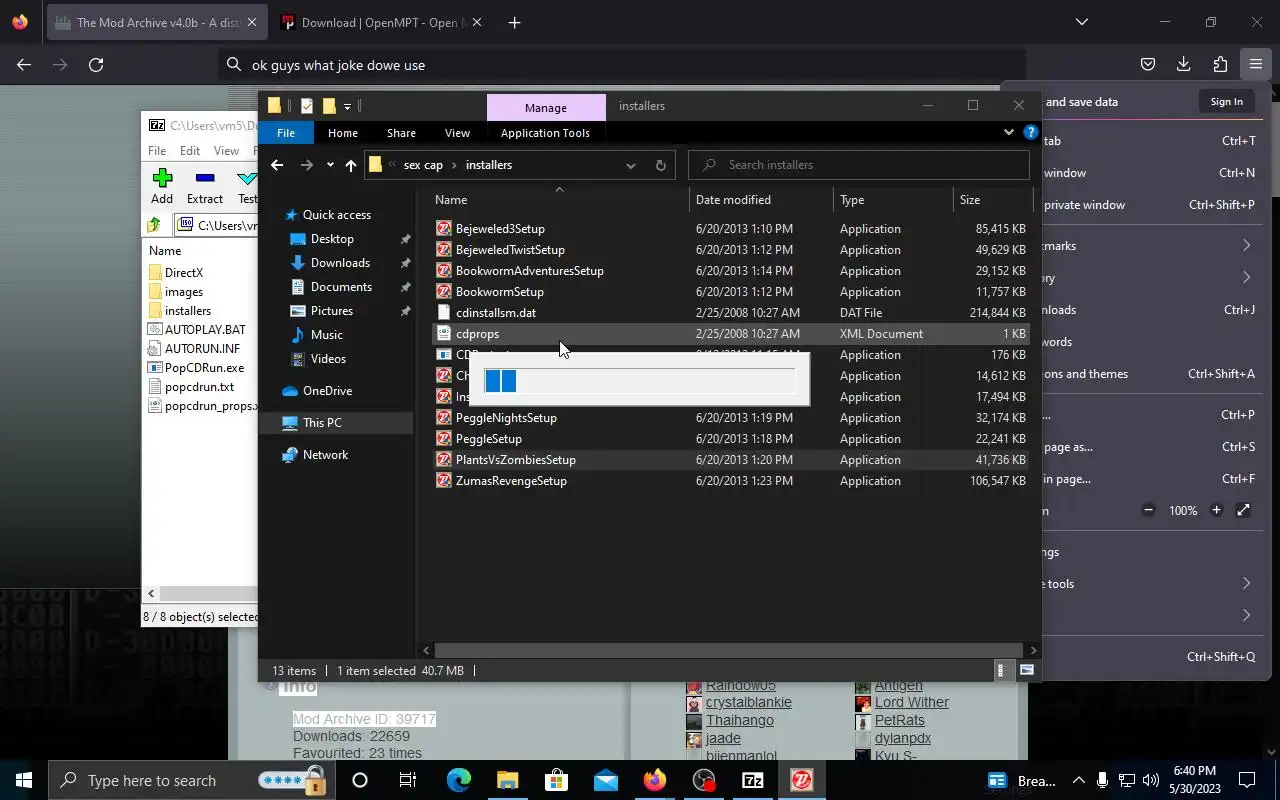This screenshot has width=1280, height=800.
Task: Toggle the pin next to Documents
Action: click(x=405, y=287)
